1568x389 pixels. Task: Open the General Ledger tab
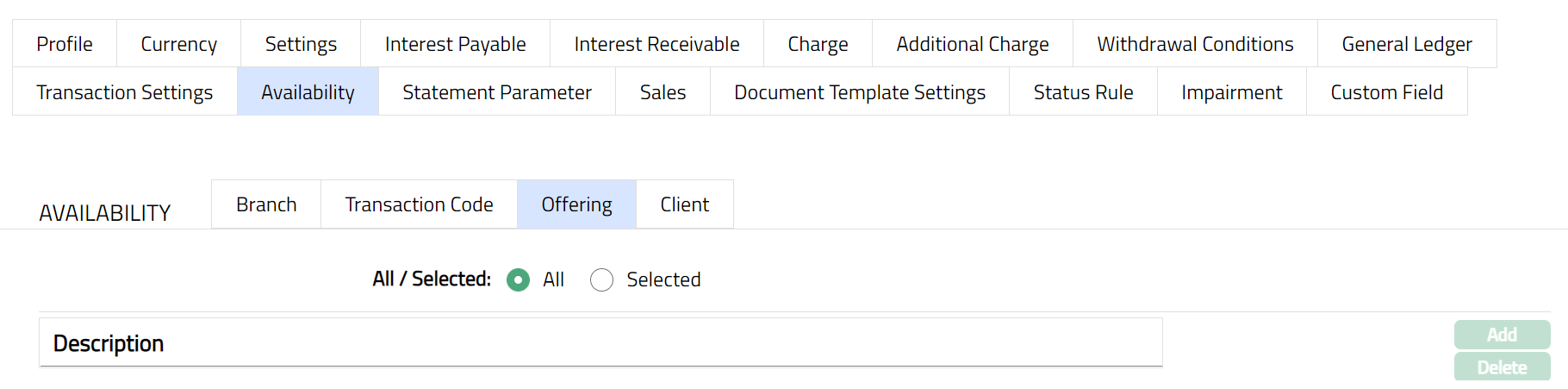click(1407, 44)
